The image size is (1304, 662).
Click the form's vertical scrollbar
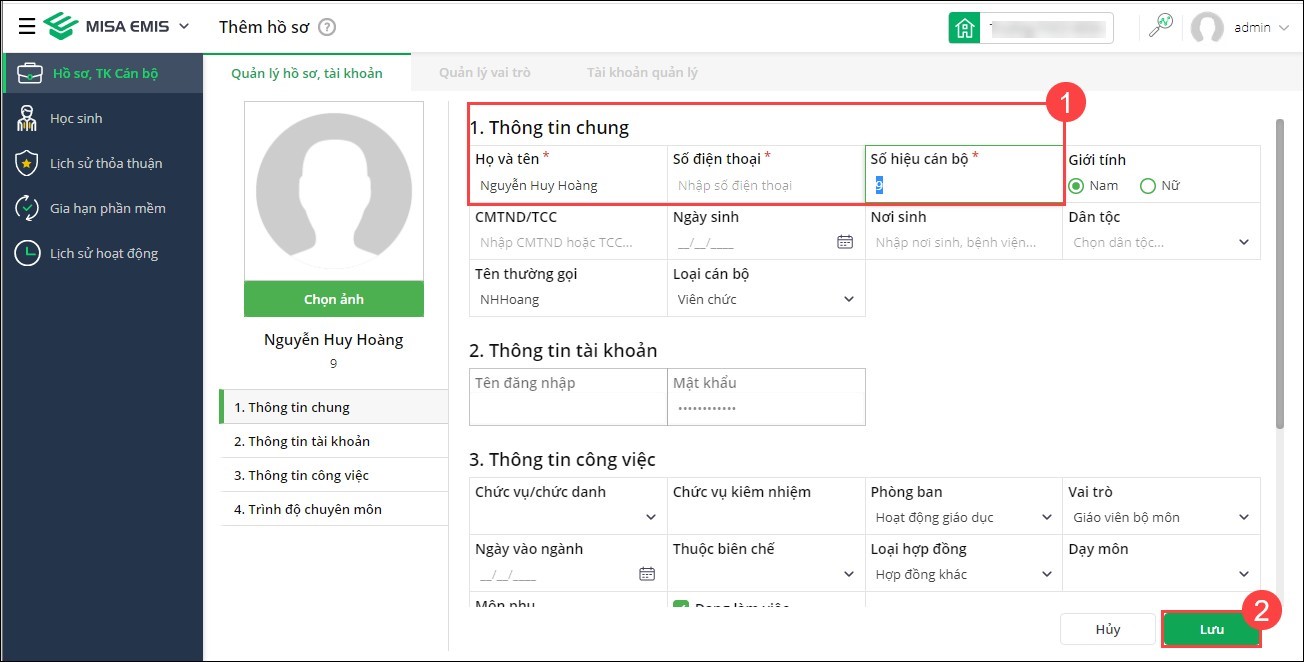click(1279, 275)
